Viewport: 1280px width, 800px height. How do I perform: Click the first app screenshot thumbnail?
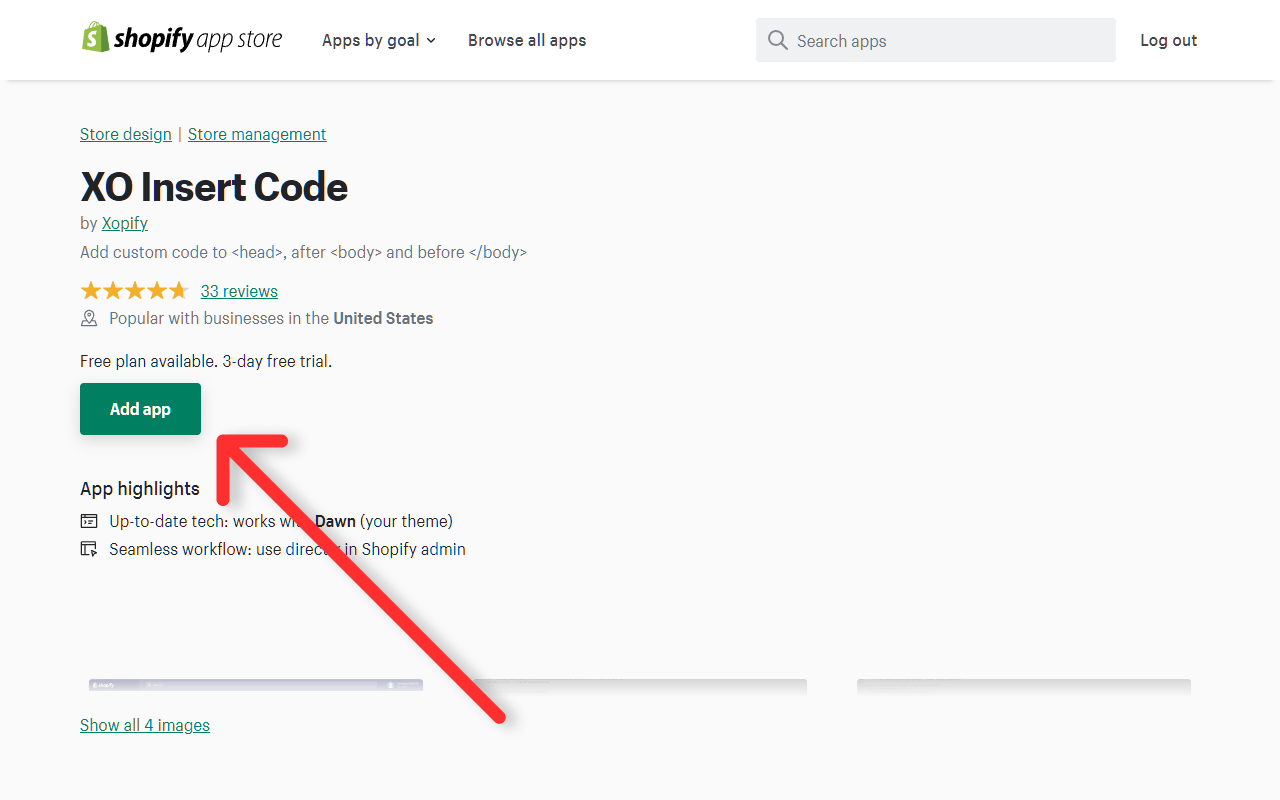click(x=256, y=685)
